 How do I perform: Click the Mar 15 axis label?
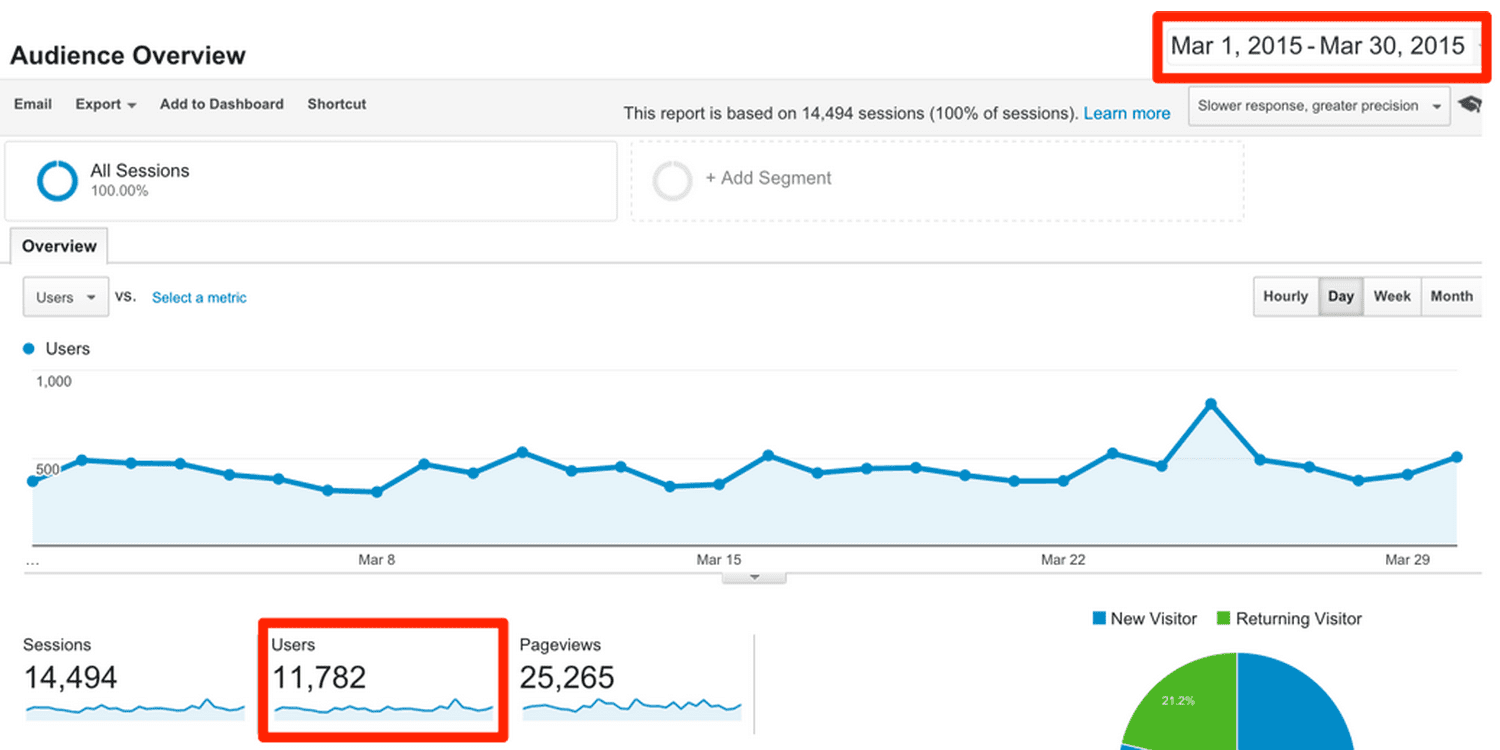[x=719, y=560]
